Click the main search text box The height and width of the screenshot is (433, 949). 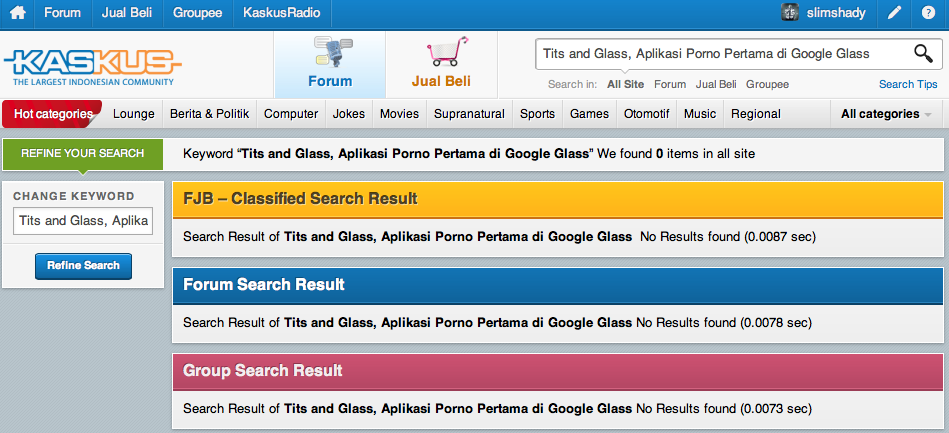click(x=720, y=54)
